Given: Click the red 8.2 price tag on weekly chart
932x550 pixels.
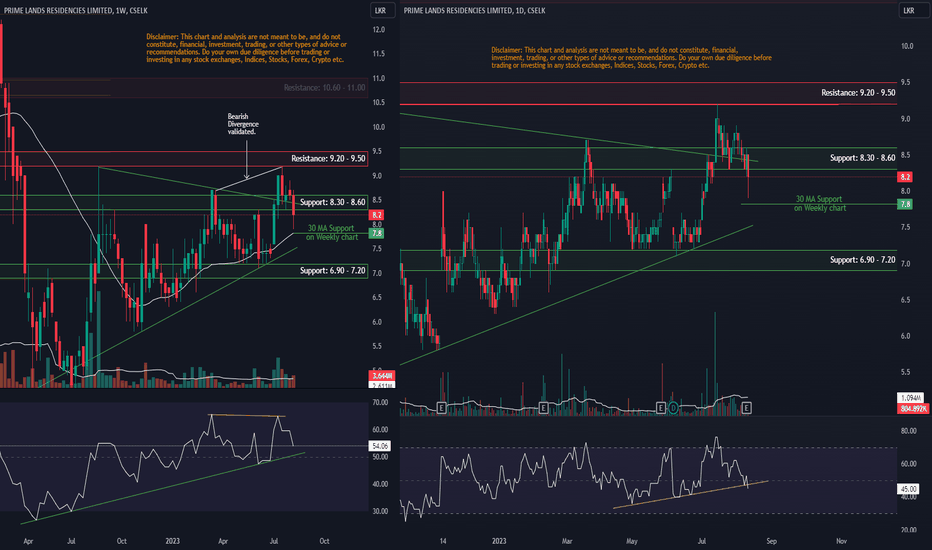Looking at the screenshot, I should (376, 215).
